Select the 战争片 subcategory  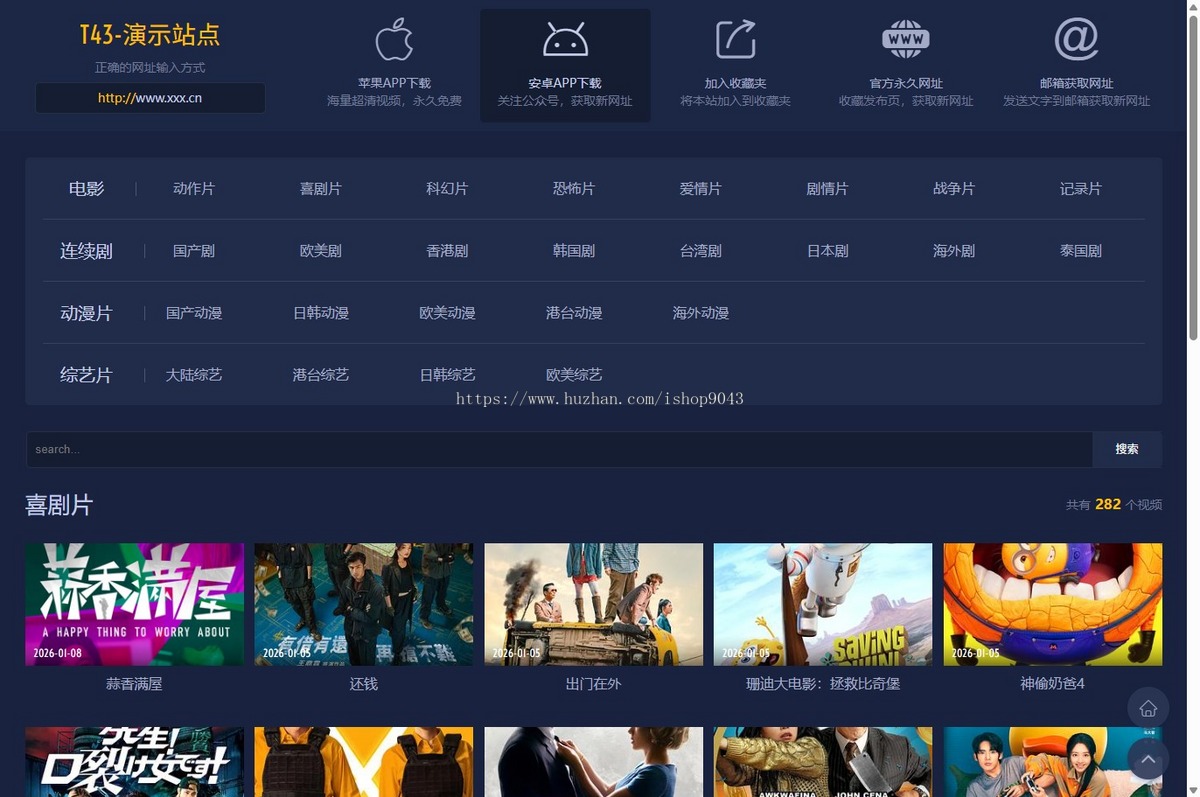coord(954,189)
